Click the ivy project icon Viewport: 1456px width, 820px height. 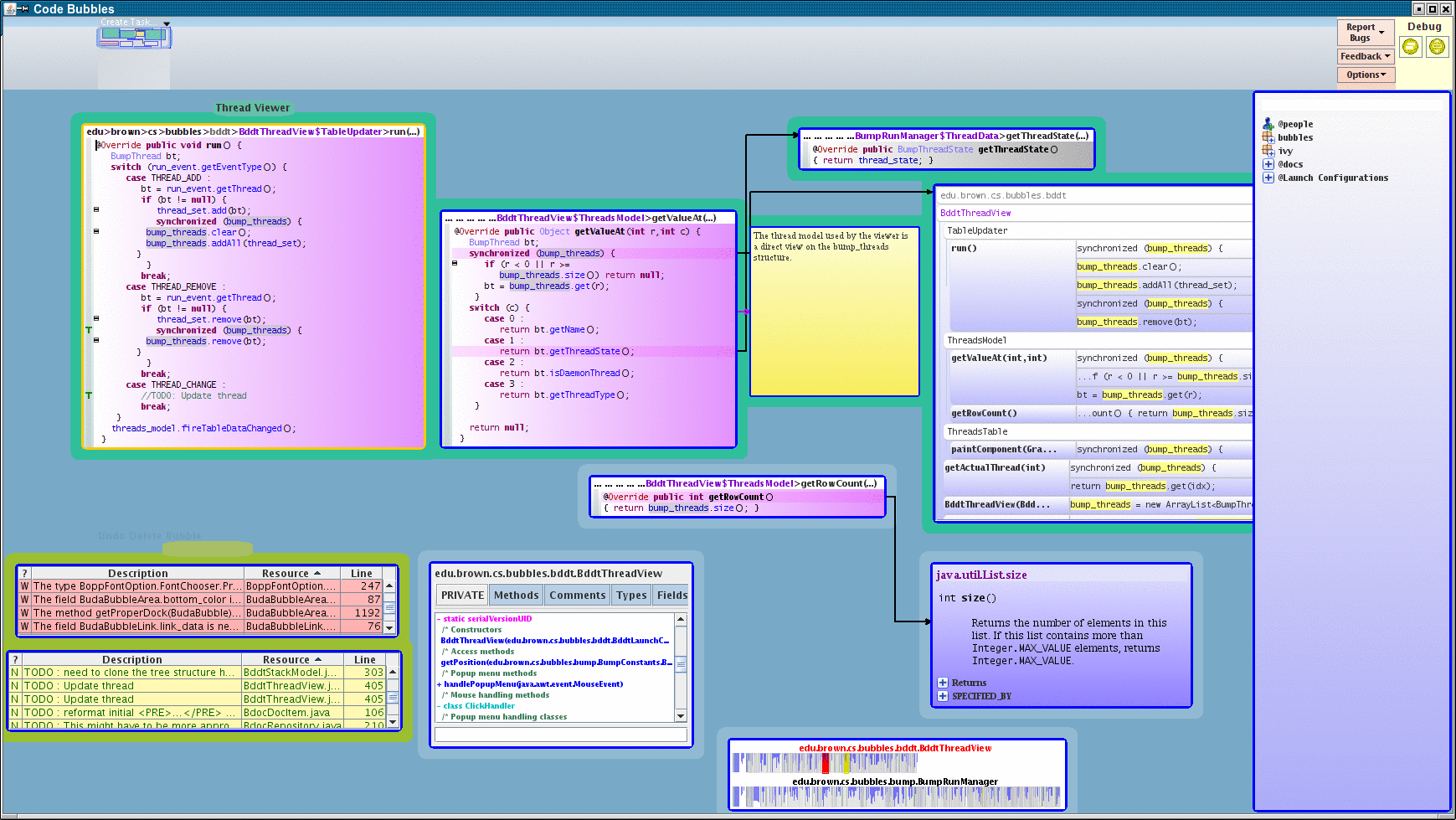click(x=1268, y=151)
